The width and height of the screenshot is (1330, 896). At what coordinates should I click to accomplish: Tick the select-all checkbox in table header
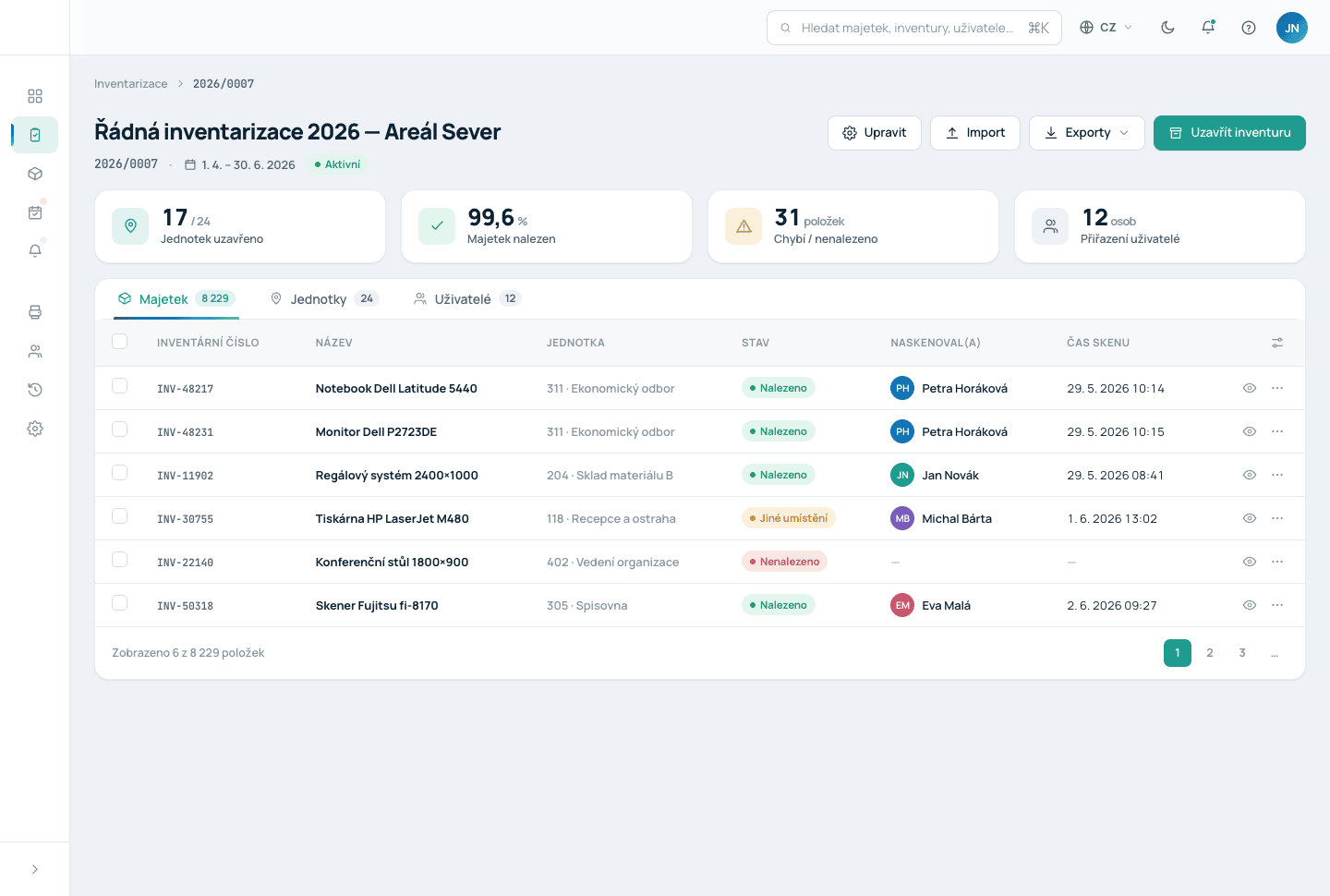click(120, 342)
